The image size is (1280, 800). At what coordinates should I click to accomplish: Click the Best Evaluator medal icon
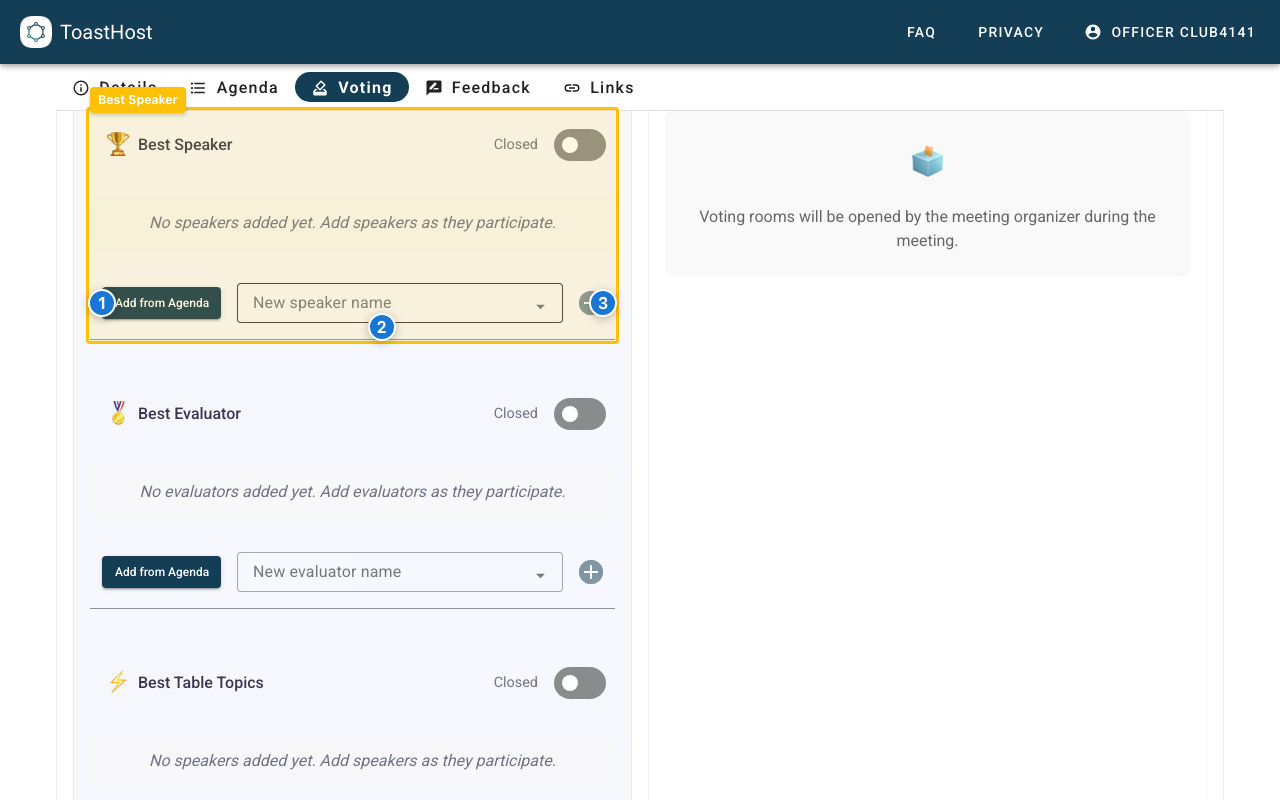118,413
